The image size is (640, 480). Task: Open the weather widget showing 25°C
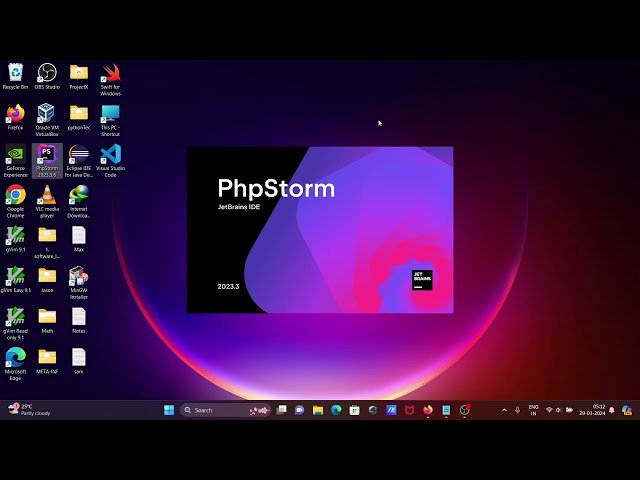click(29, 409)
